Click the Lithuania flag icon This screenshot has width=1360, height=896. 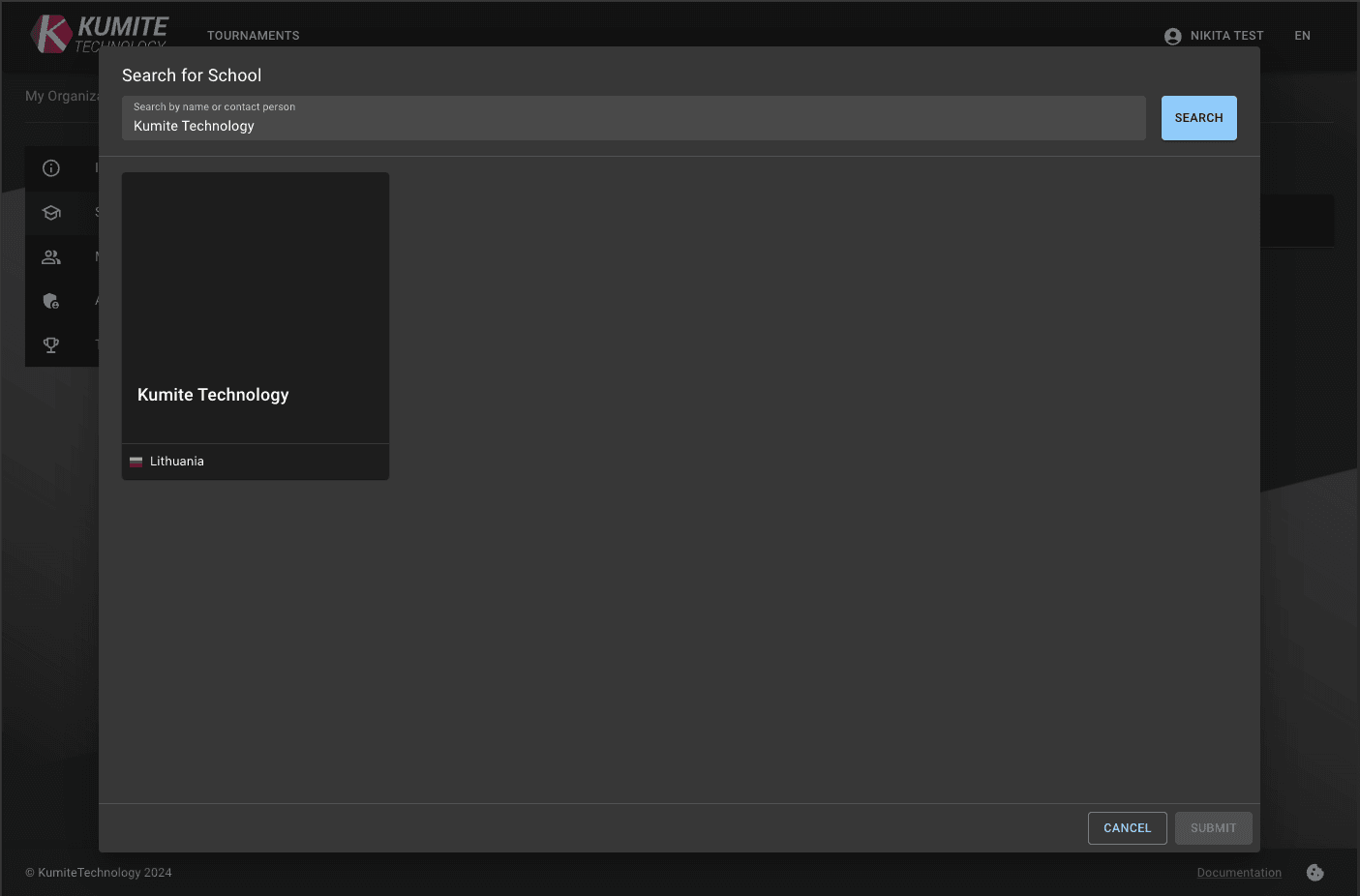click(136, 462)
